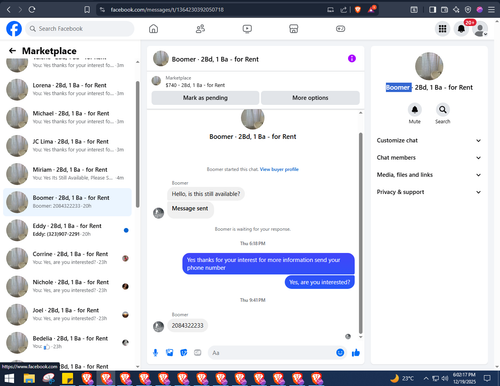Expand Privacy & support section

pyautogui.click(x=429, y=192)
